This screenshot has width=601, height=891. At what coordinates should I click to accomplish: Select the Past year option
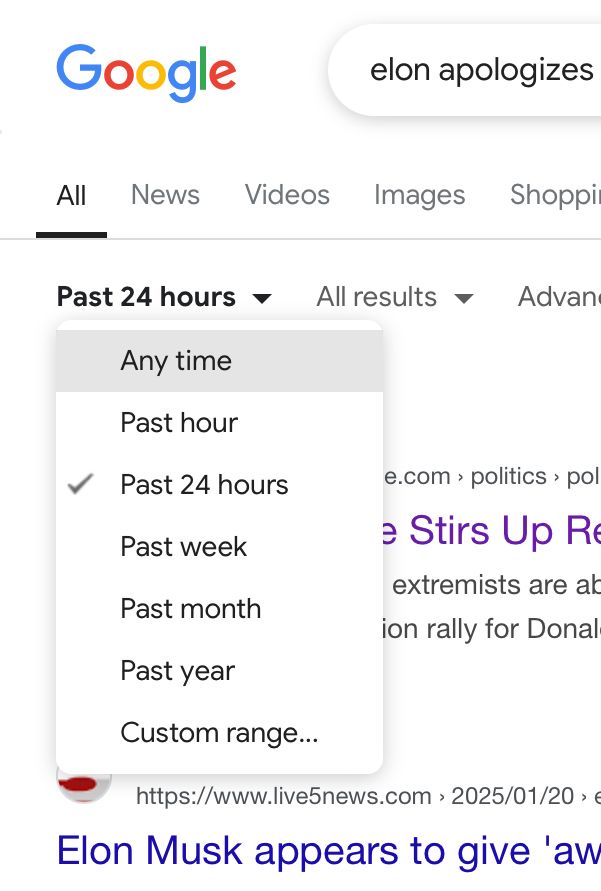pyautogui.click(x=177, y=671)
